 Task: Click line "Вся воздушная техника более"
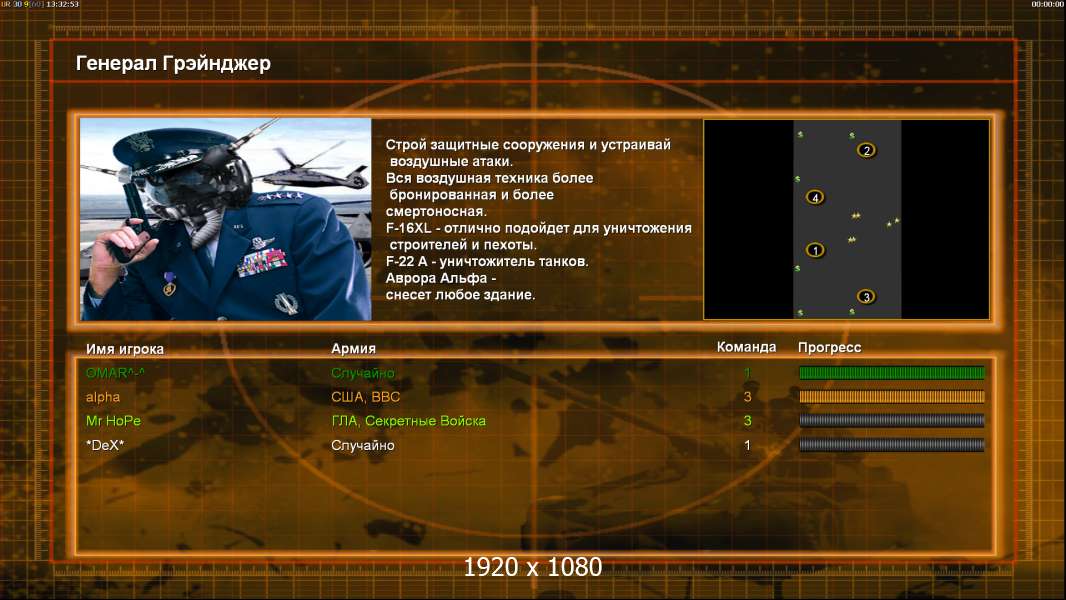[x=489, y=178]
